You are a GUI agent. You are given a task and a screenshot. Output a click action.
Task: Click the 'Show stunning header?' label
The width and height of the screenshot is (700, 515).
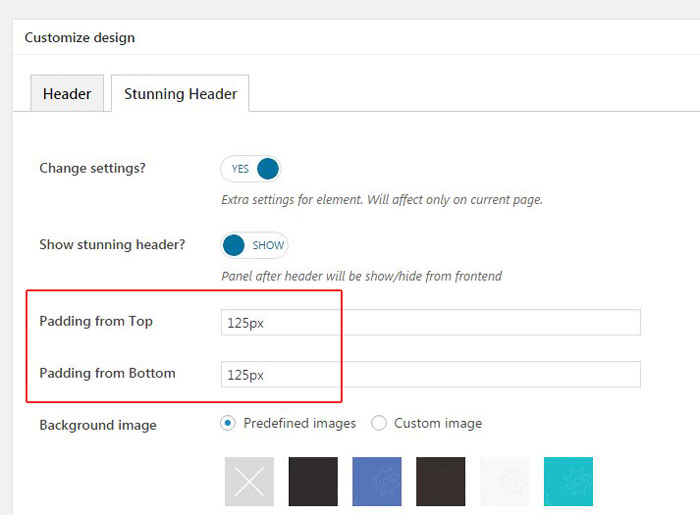[x=112, y=244]
